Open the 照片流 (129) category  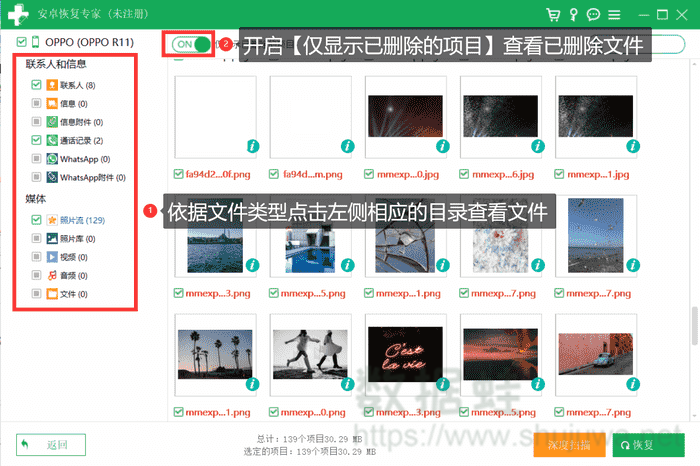[x=82, y=219]
